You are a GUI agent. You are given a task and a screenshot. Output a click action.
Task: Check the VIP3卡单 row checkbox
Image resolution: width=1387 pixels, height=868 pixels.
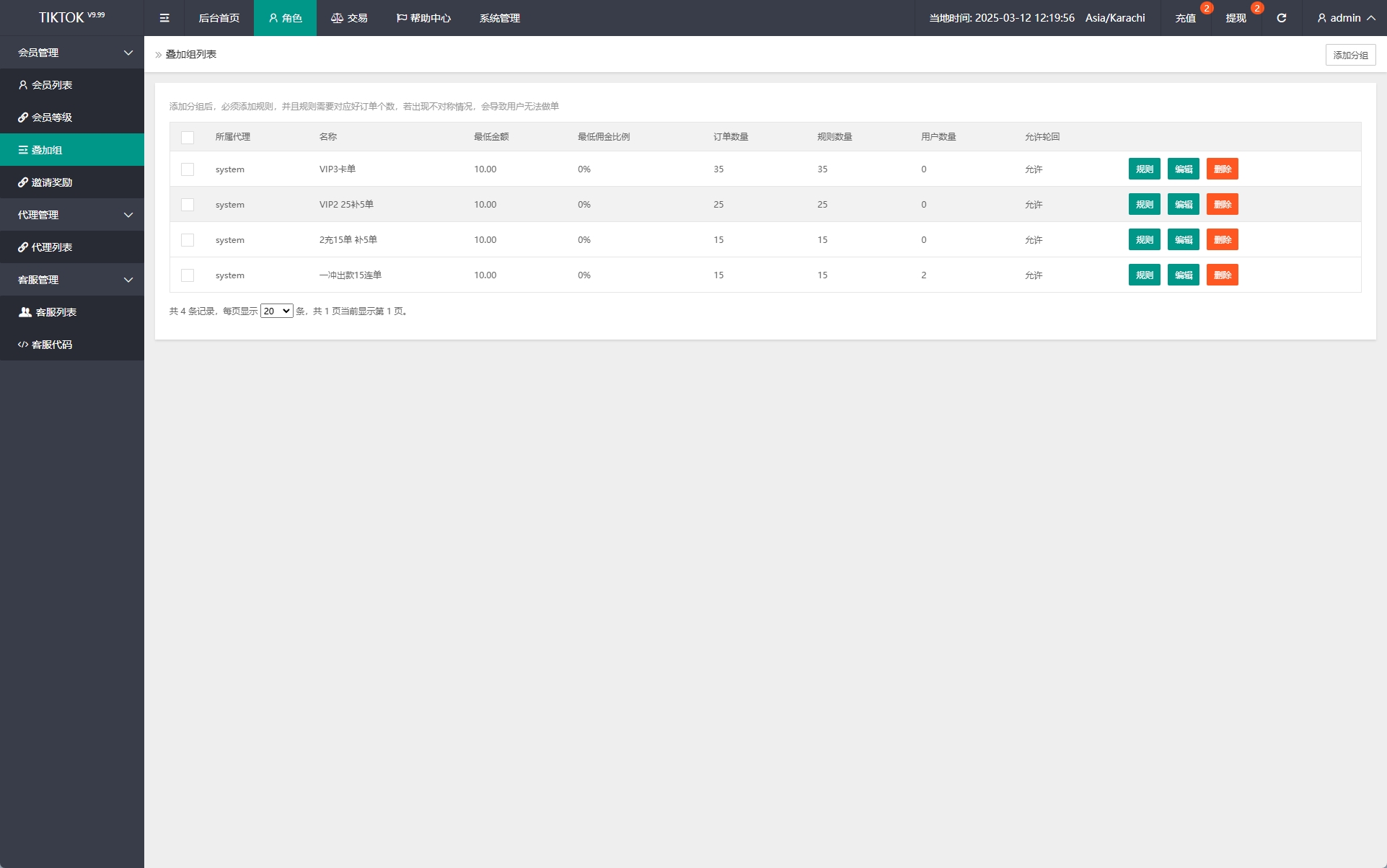188,169
